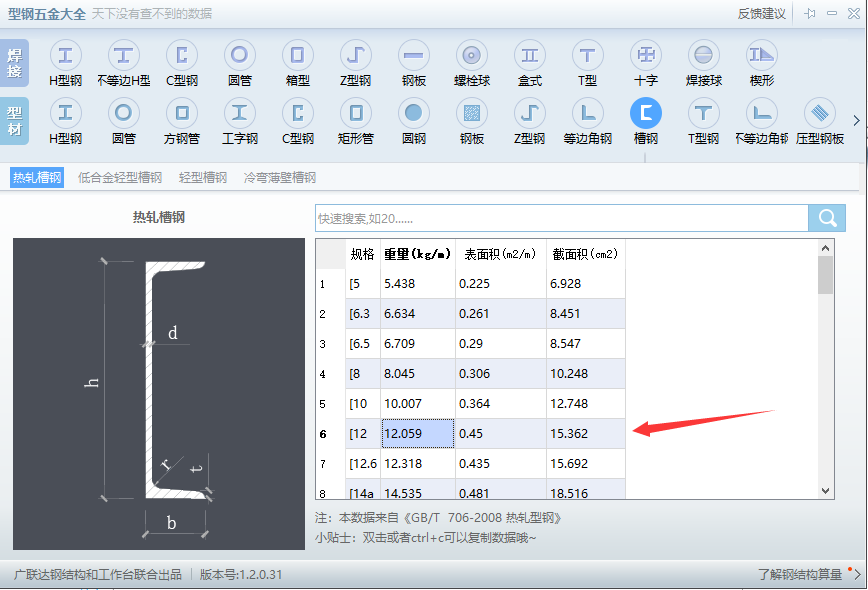Image resolution: width=868 pixels, height=590 pixels.
Task: Select section area cell 6.928
Action: pyautogui.click(x=585, y=284)
